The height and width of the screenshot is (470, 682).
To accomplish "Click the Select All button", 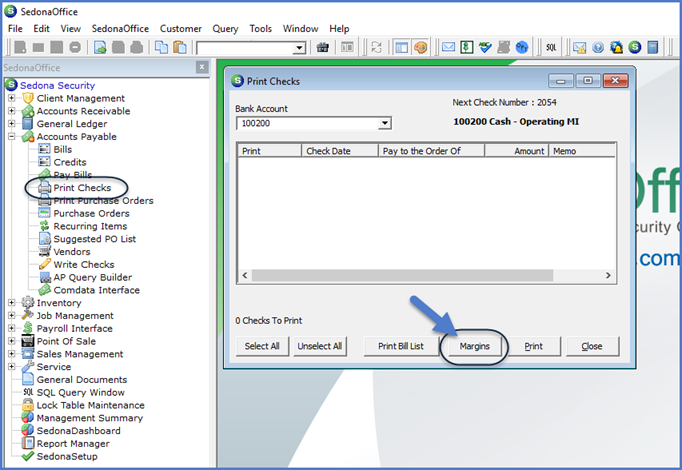I will point(262,347).
